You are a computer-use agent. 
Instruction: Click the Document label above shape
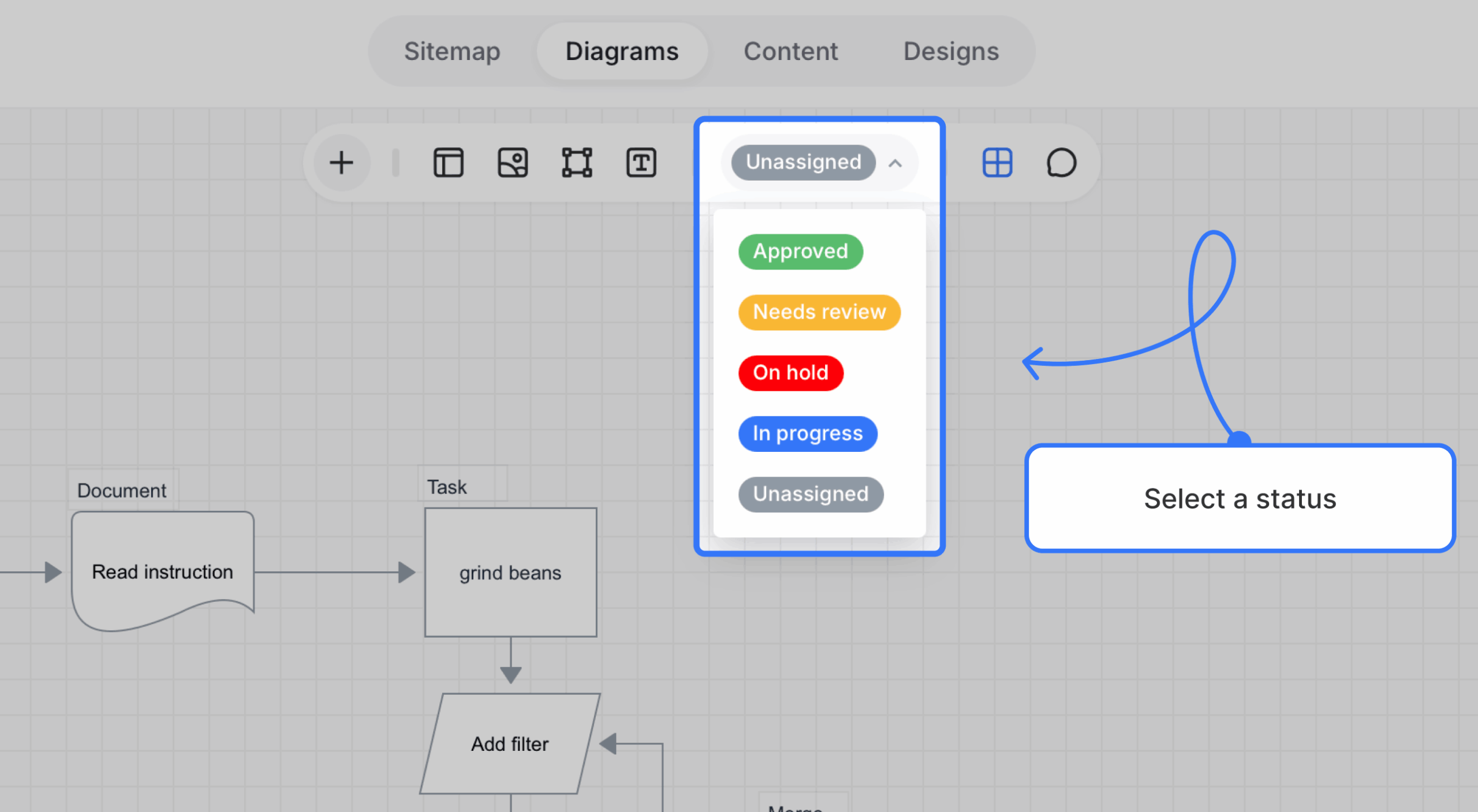122,490
